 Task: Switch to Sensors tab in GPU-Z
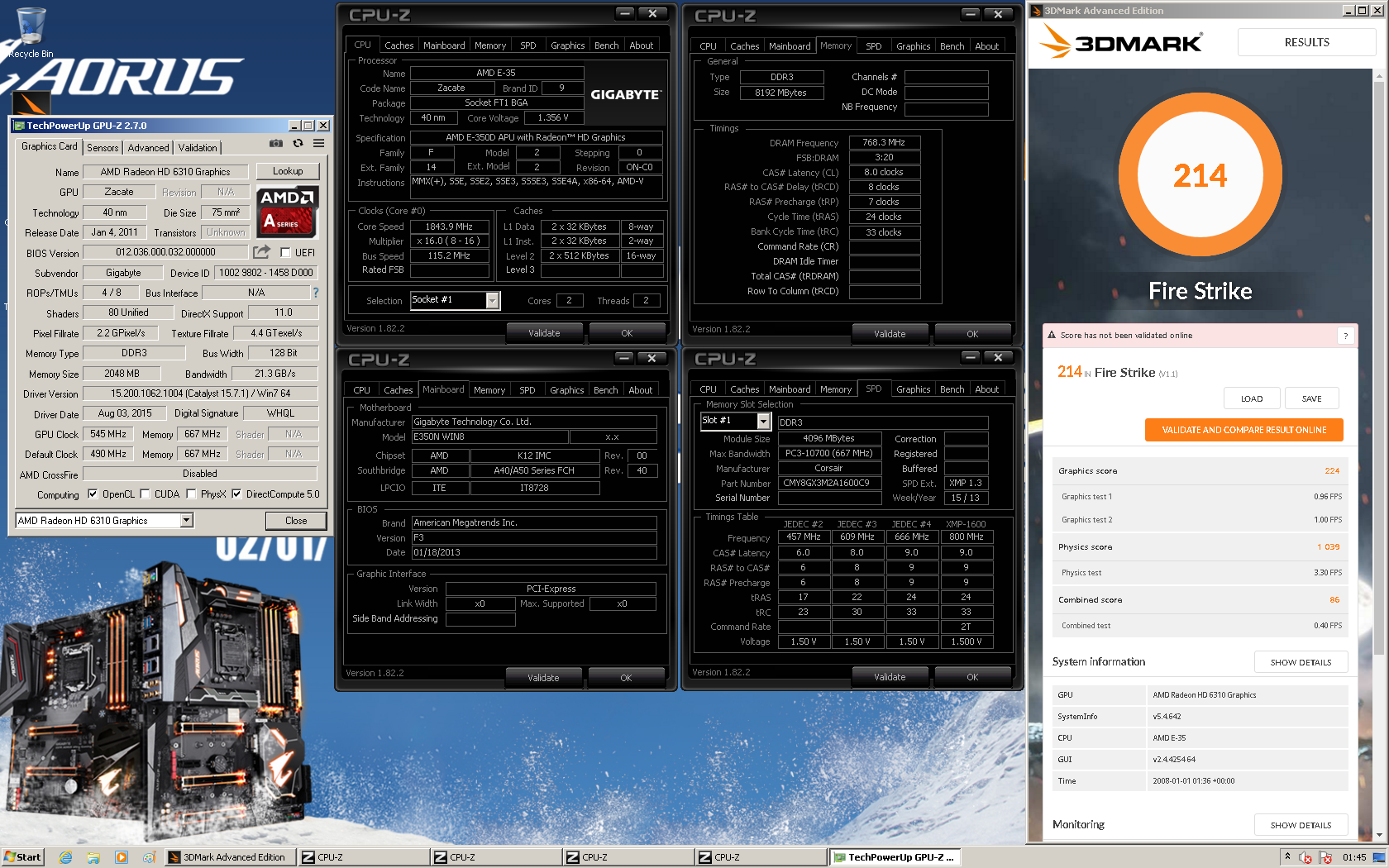[103, 147]
